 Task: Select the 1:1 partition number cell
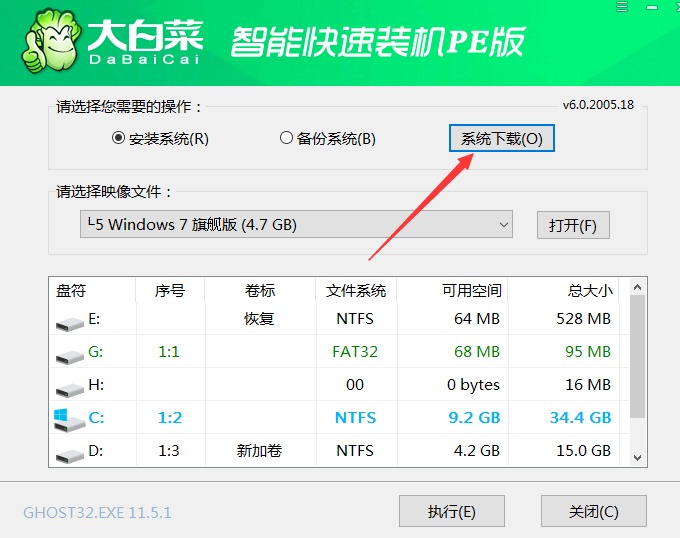169,352
